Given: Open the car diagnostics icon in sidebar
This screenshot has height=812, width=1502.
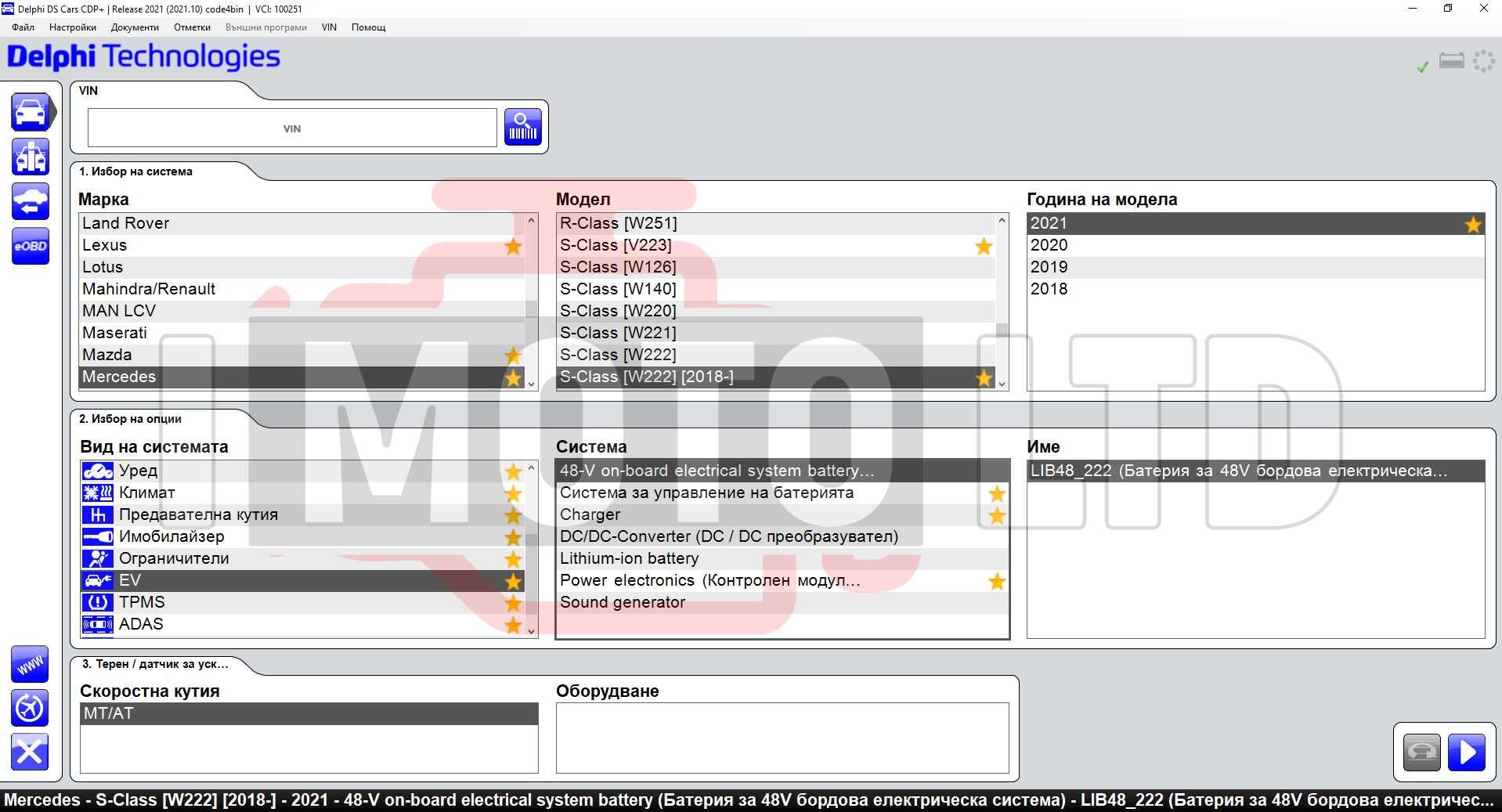Looking at the screenshot, I should pos(31,113).
